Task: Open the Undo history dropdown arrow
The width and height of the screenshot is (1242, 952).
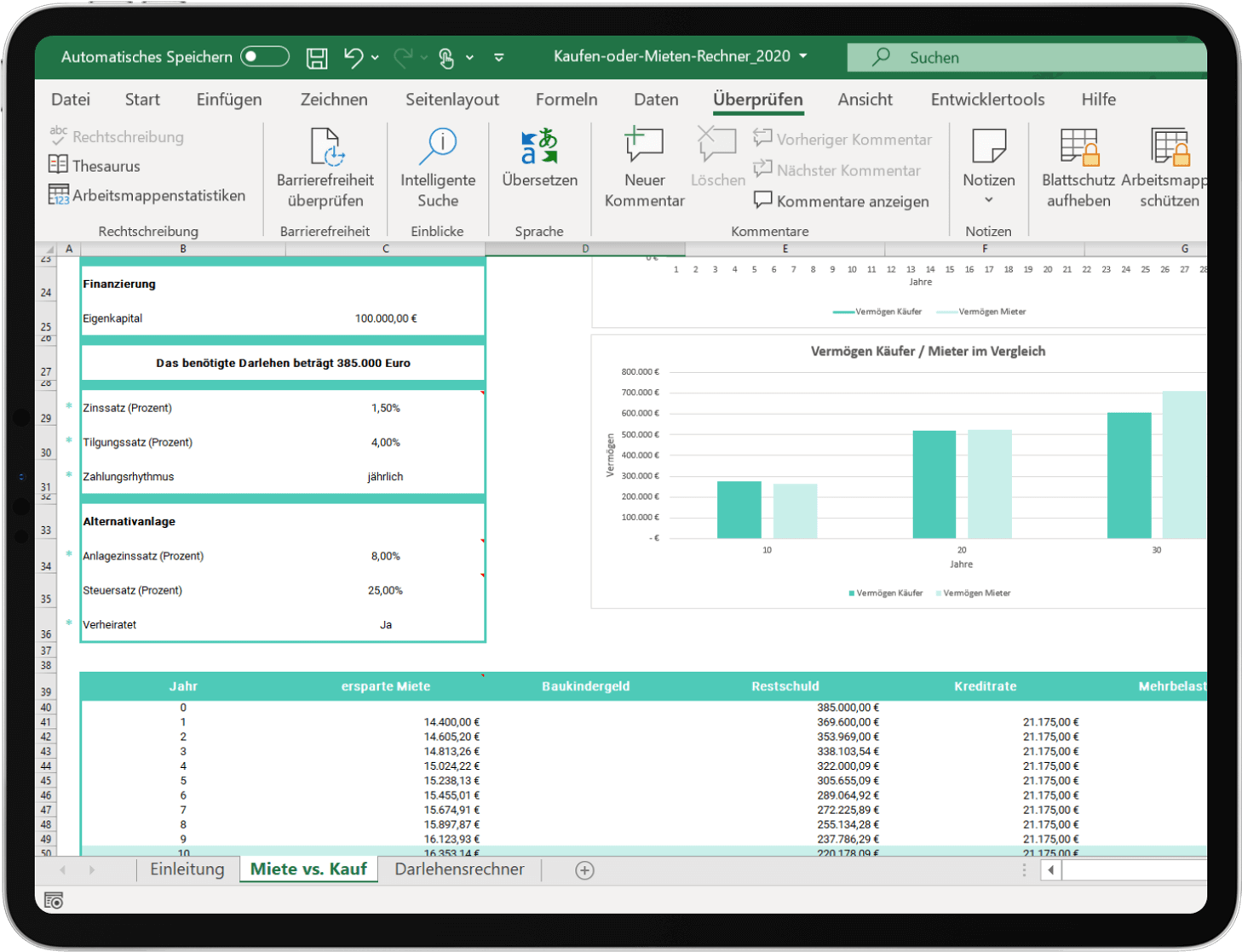Action: (x=376, y=58)
